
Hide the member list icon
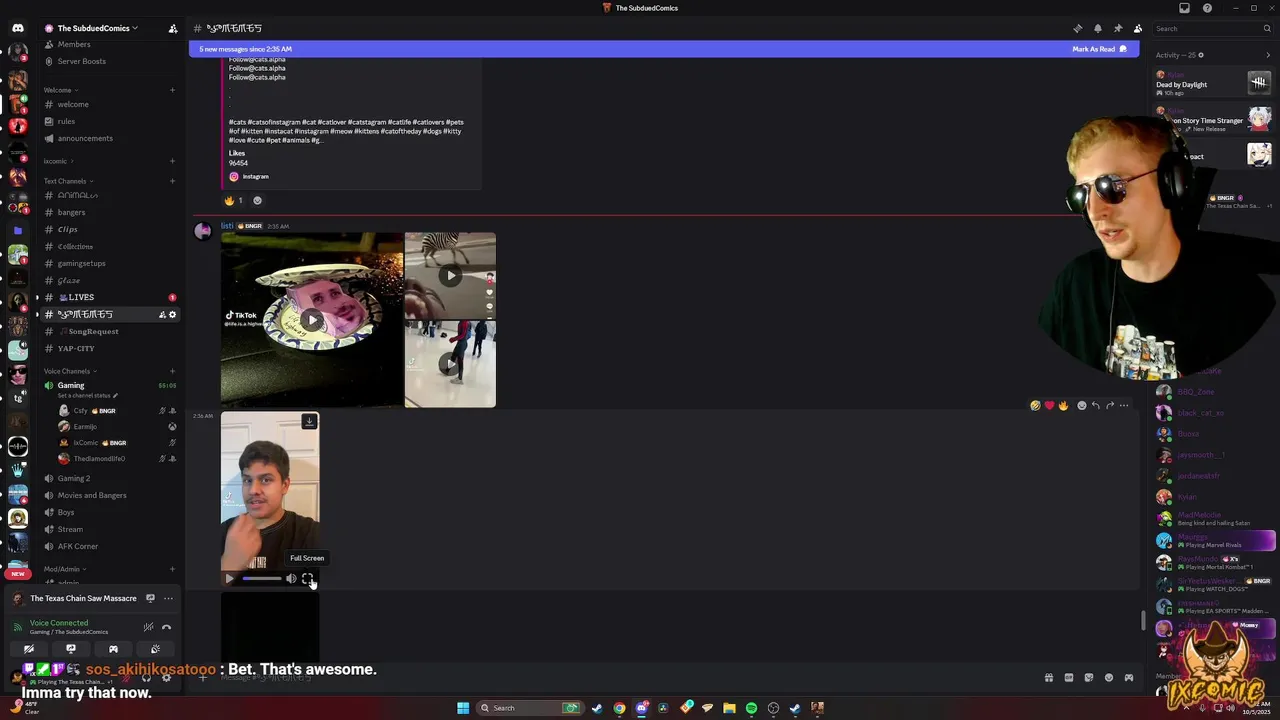click(x=1137, y=28)
